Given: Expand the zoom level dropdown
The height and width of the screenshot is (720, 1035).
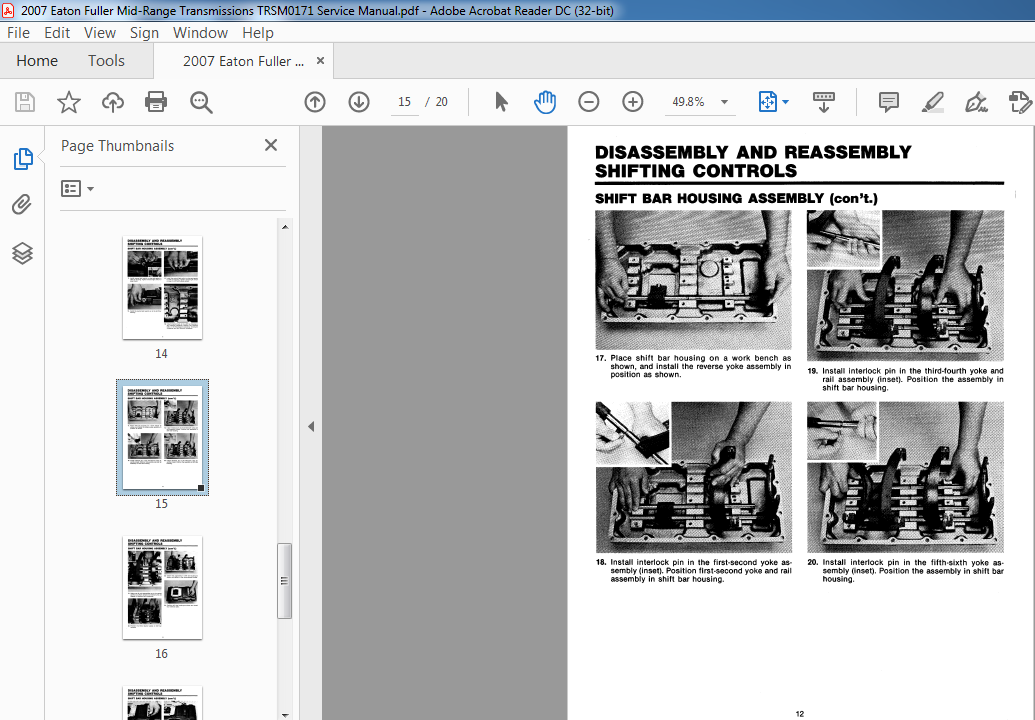Looking at the screenshot, I should point(724,102).
